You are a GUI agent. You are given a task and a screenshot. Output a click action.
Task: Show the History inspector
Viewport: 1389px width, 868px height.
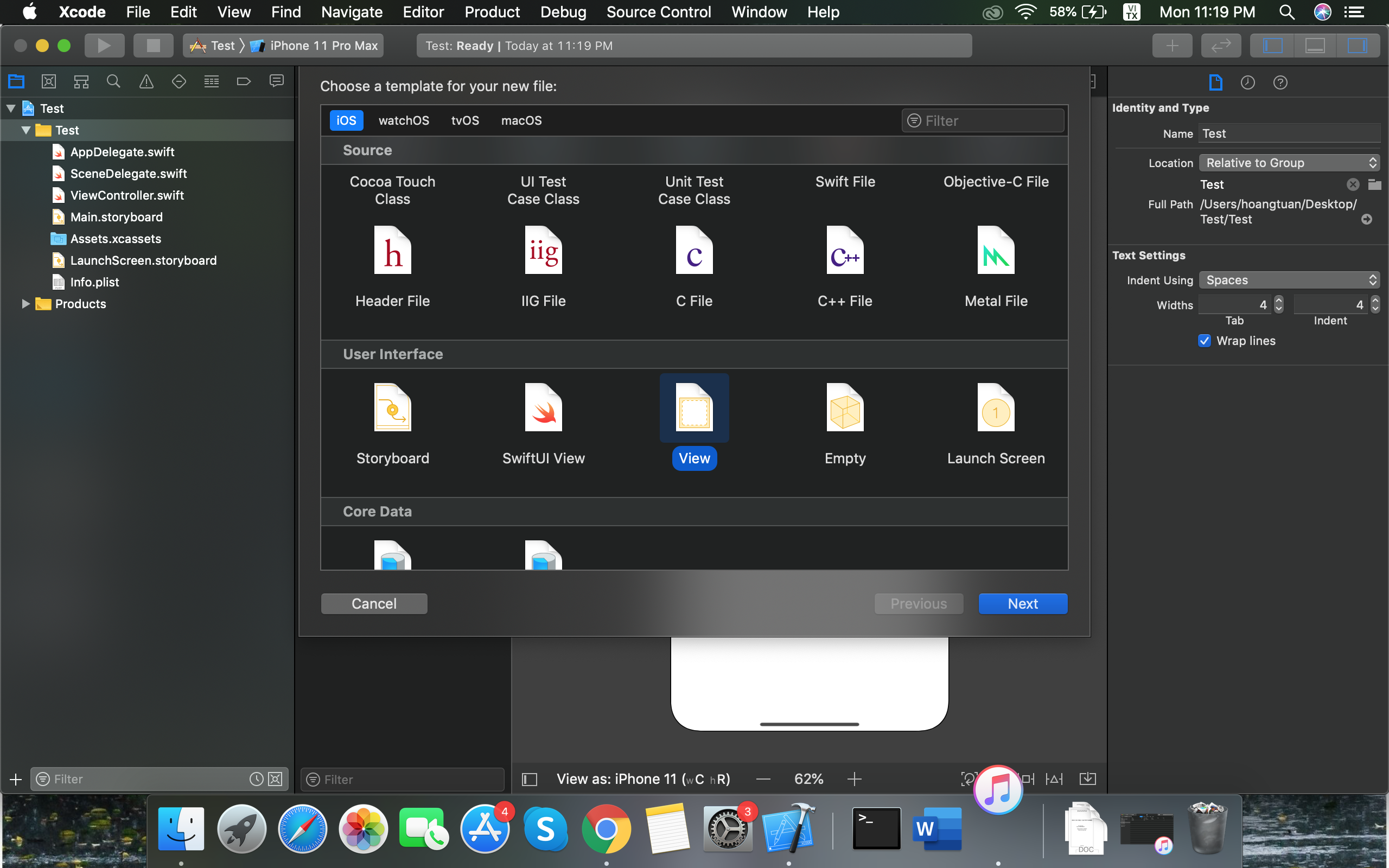(1247, 82)
